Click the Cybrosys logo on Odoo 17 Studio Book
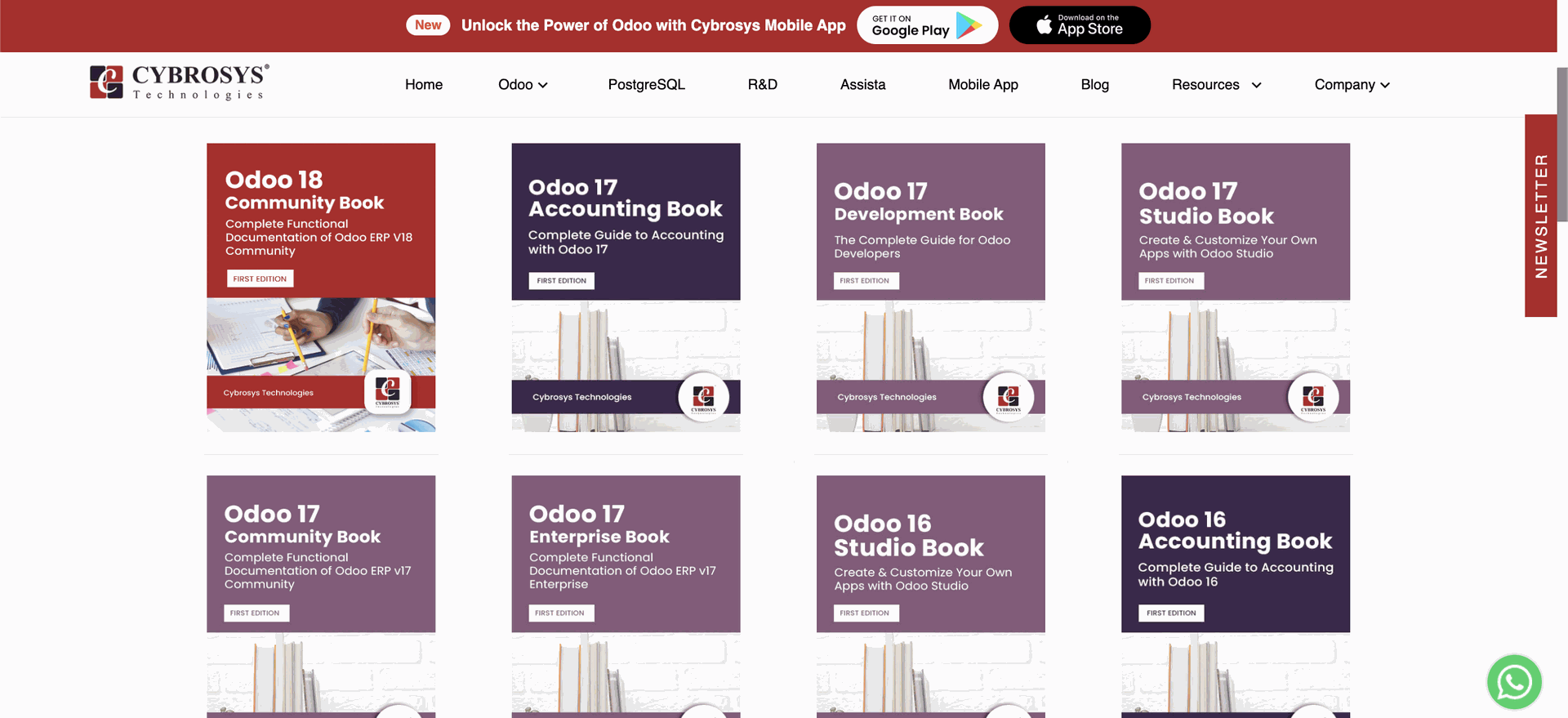 click(x=1313, y=398)
